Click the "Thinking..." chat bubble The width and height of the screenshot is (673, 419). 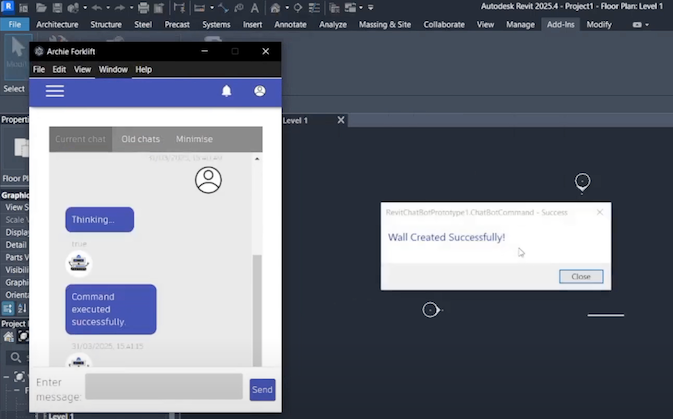pyautogui.click(x=100, y=219)
